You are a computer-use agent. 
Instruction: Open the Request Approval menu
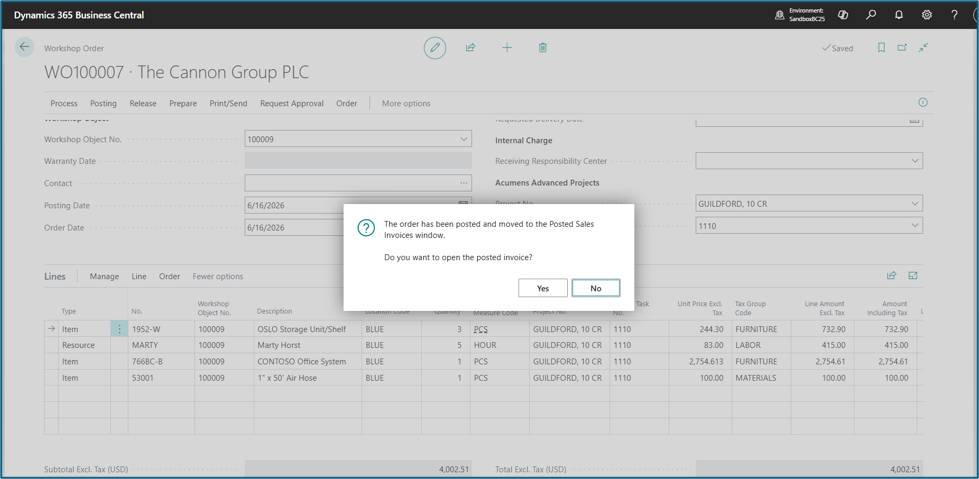pyautogui.click(x=292, y=104)
